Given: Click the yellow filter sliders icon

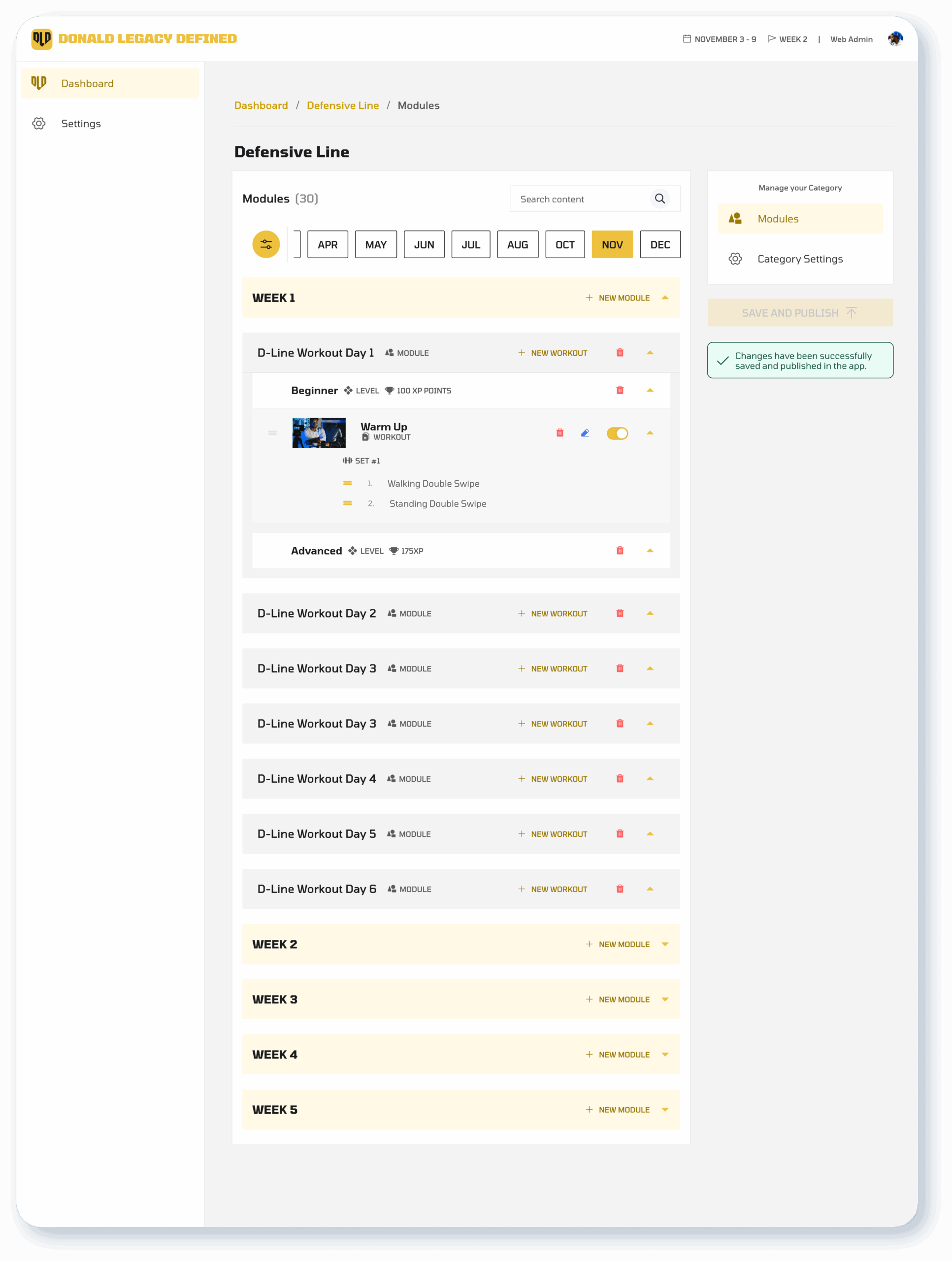Looking at the screenshot, I should (265, 244).
